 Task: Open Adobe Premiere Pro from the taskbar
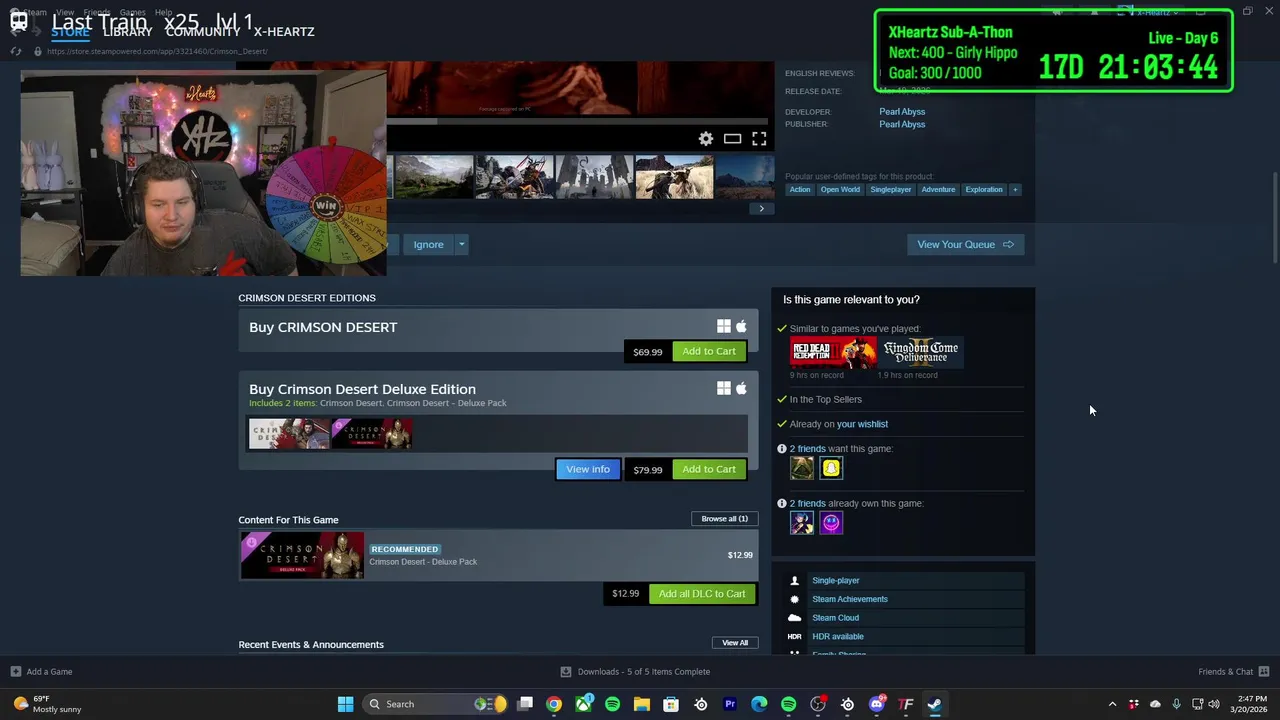pyautogui.click(x=730, y=704)
